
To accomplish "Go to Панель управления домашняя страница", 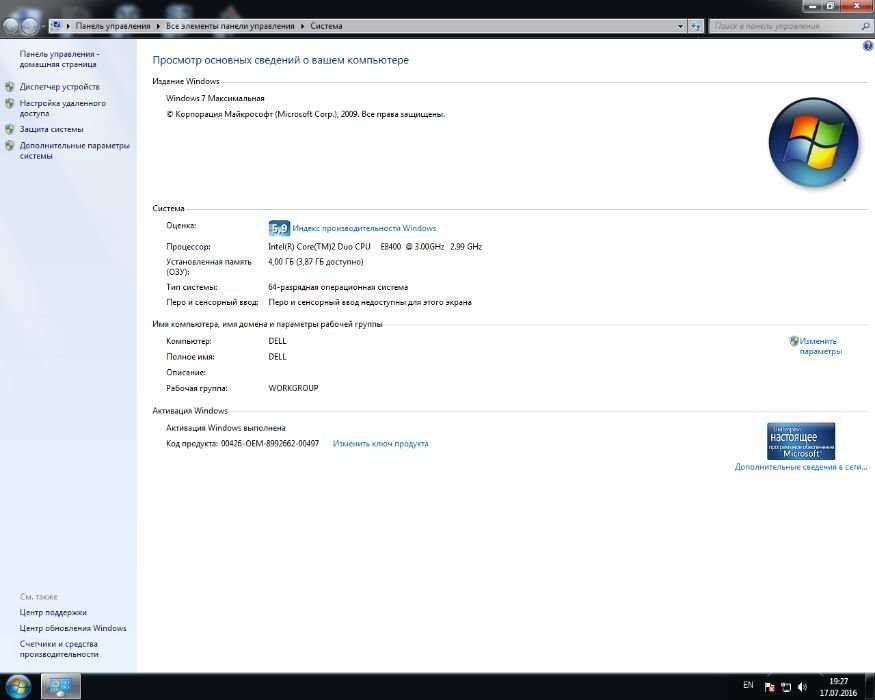I will point(59,59).
